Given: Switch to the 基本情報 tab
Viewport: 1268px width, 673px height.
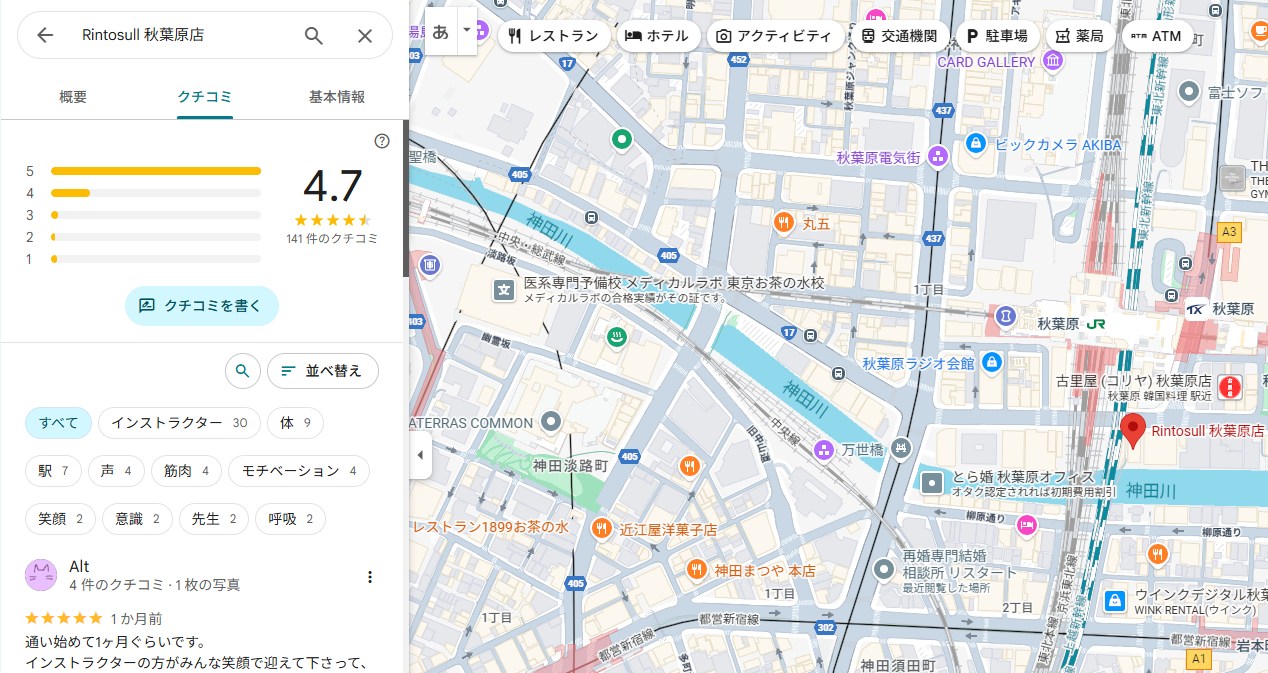Looking at the screenshot, I should [336, 97].
